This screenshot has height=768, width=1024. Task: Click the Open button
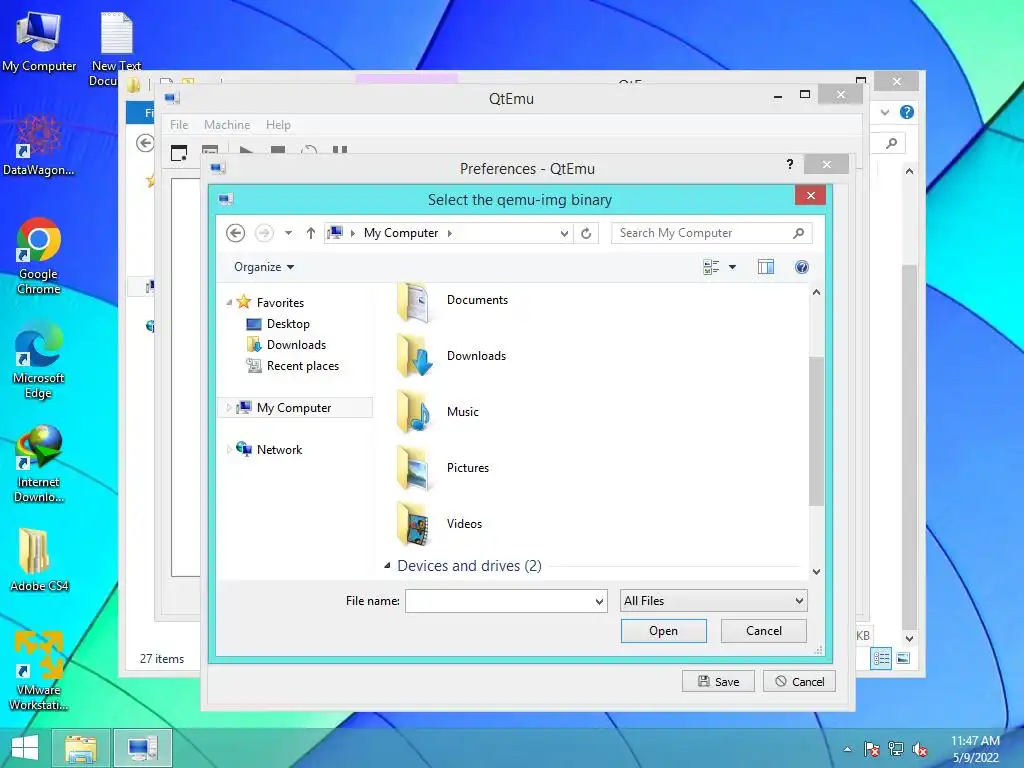pyautogui.click(x=664, y=631)
